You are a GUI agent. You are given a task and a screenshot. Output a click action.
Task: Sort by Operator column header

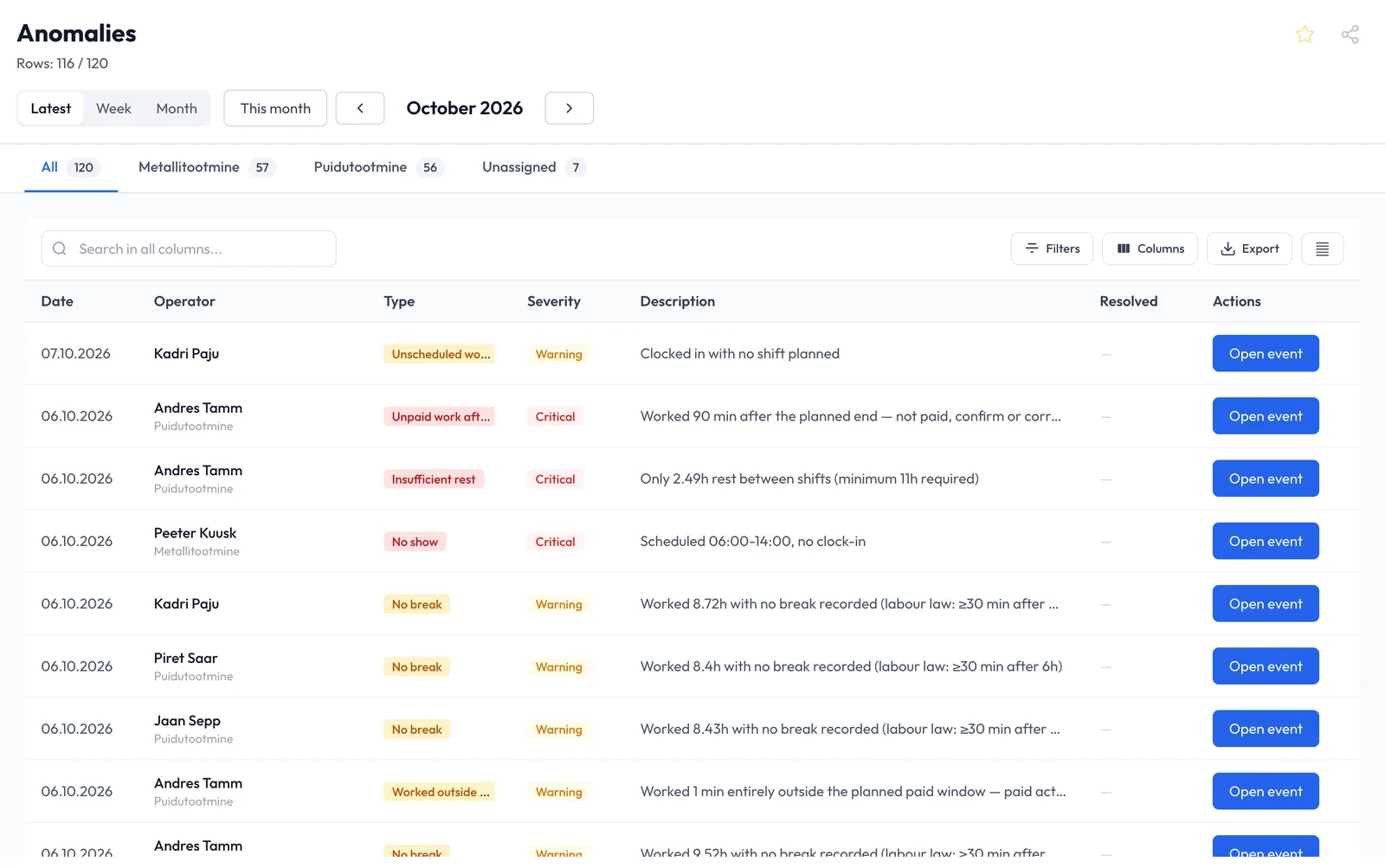pos(184,301)
